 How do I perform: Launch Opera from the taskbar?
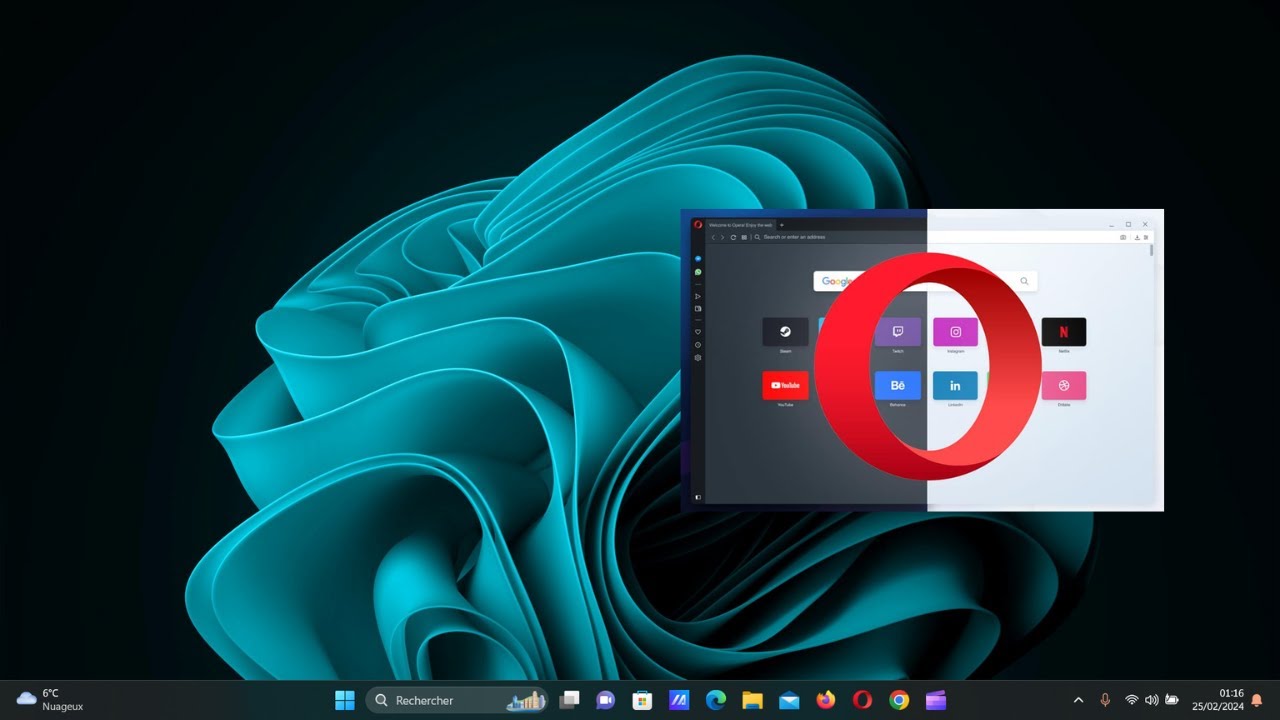(862, 700)
